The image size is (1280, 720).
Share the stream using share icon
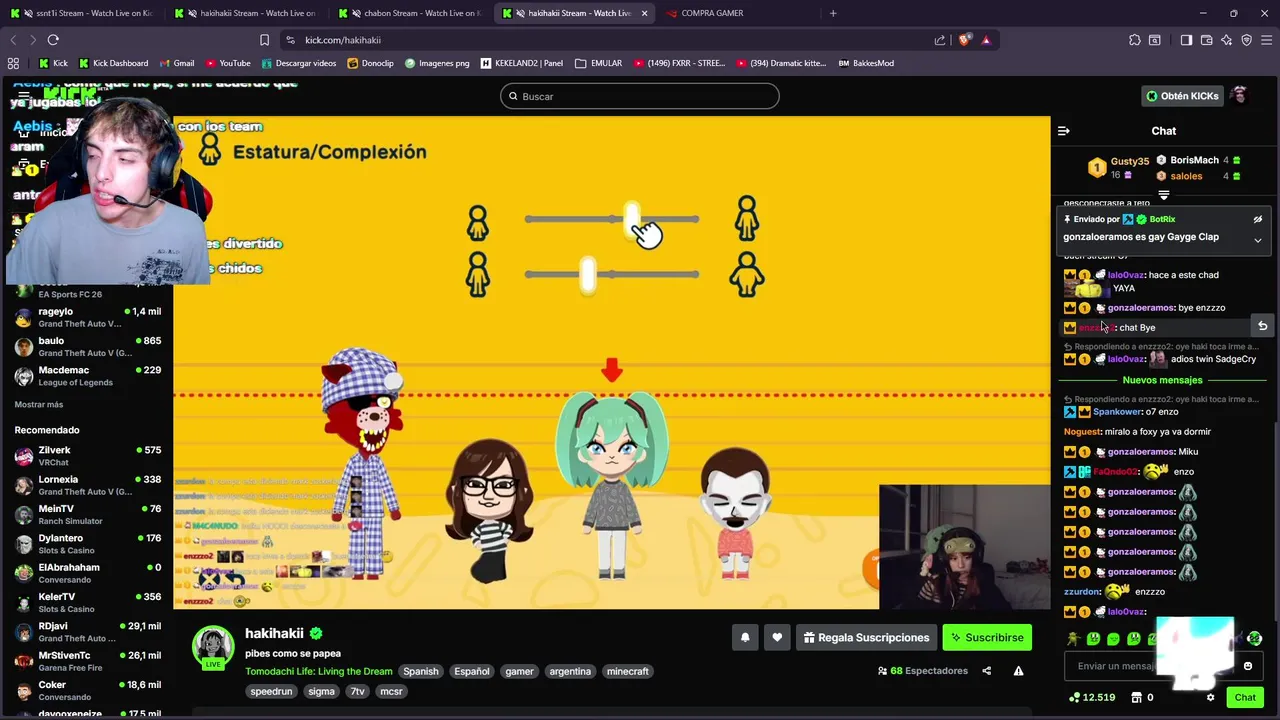tap(986, 671)
